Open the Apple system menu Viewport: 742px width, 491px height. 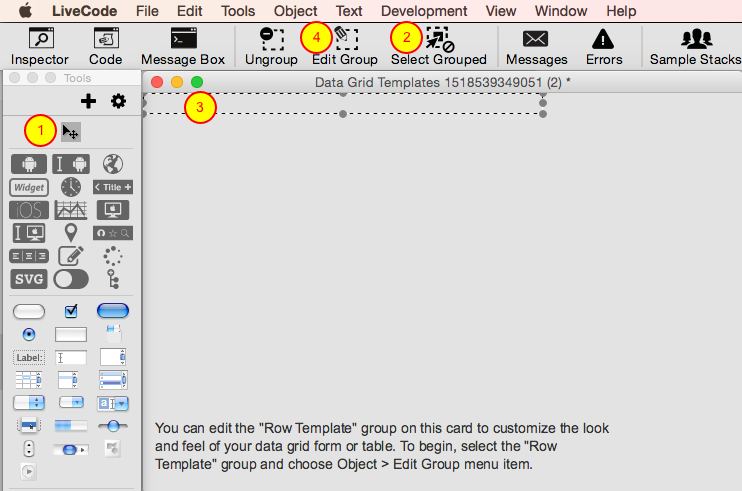(25, 10)
